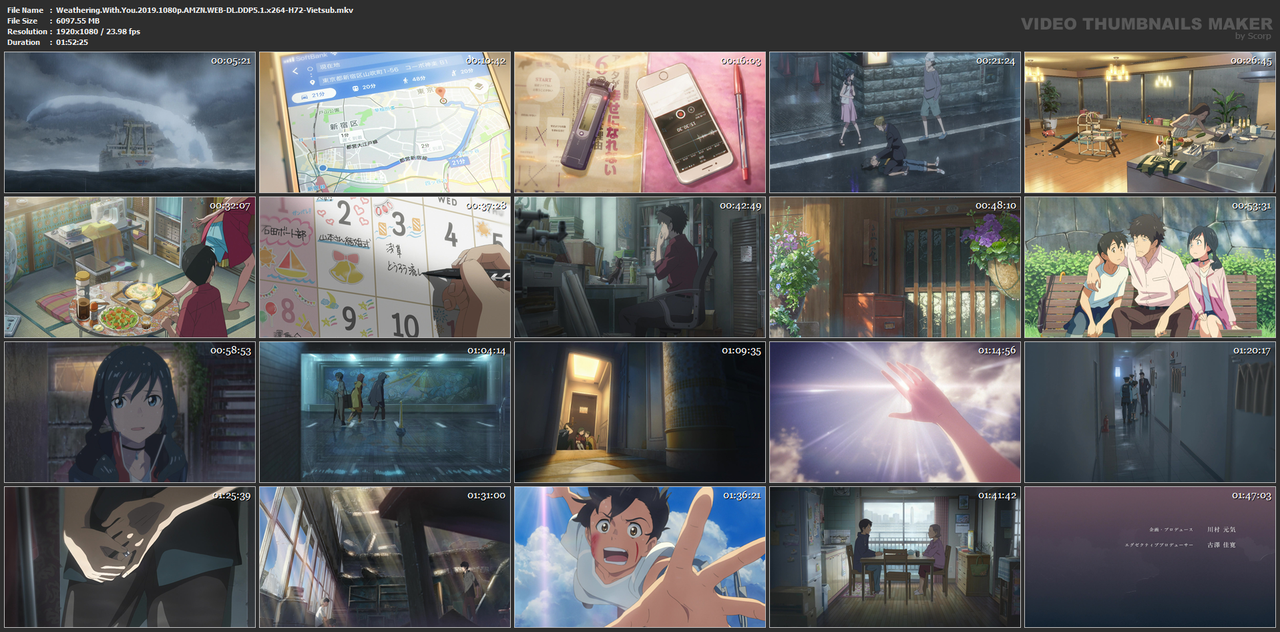1280x632 pixels.
Task: Click the park bench trio thumbnail at 00:53:31
Action: pyautogui.click(x=1150, y=267)
